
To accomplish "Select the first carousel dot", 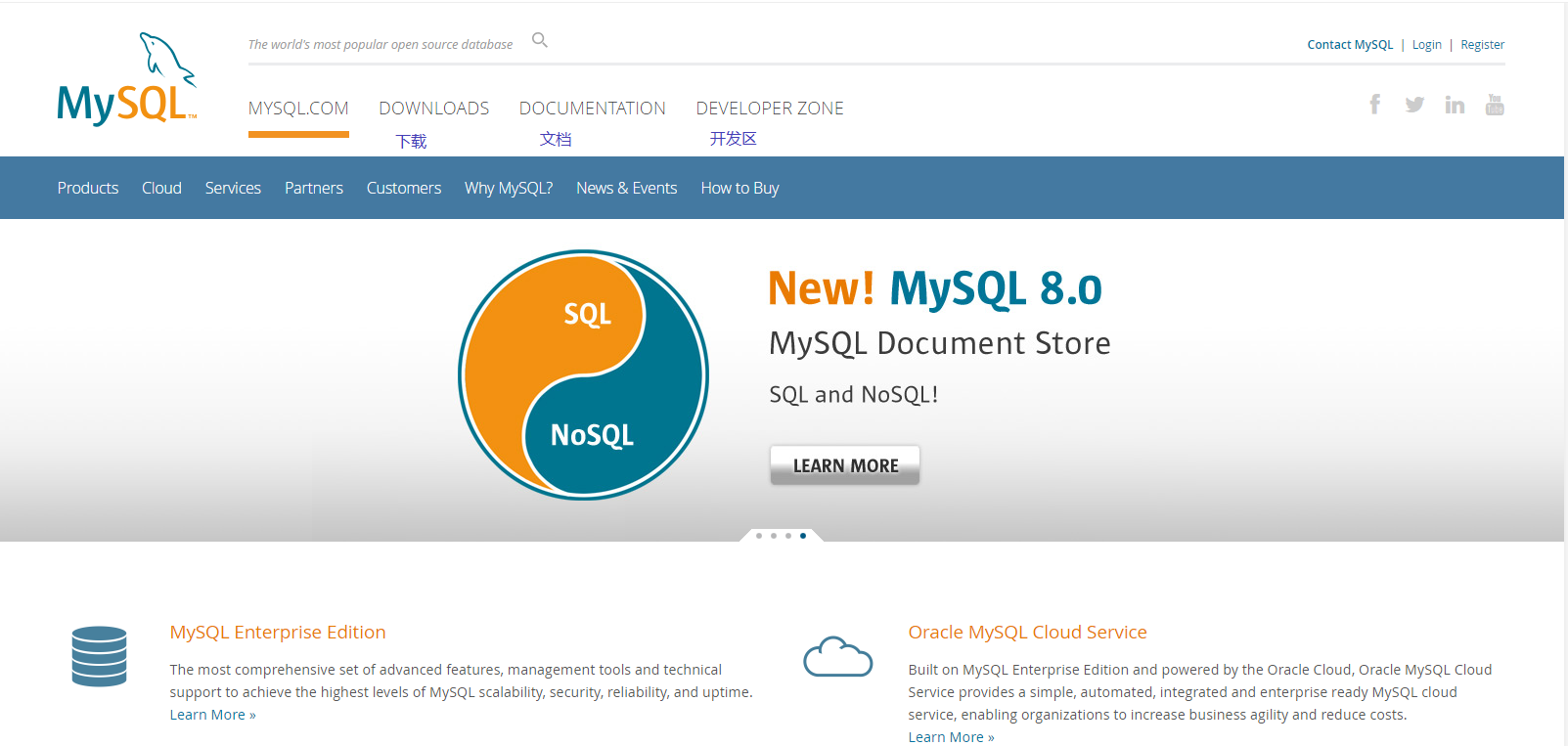I will [x=759, y=536].
